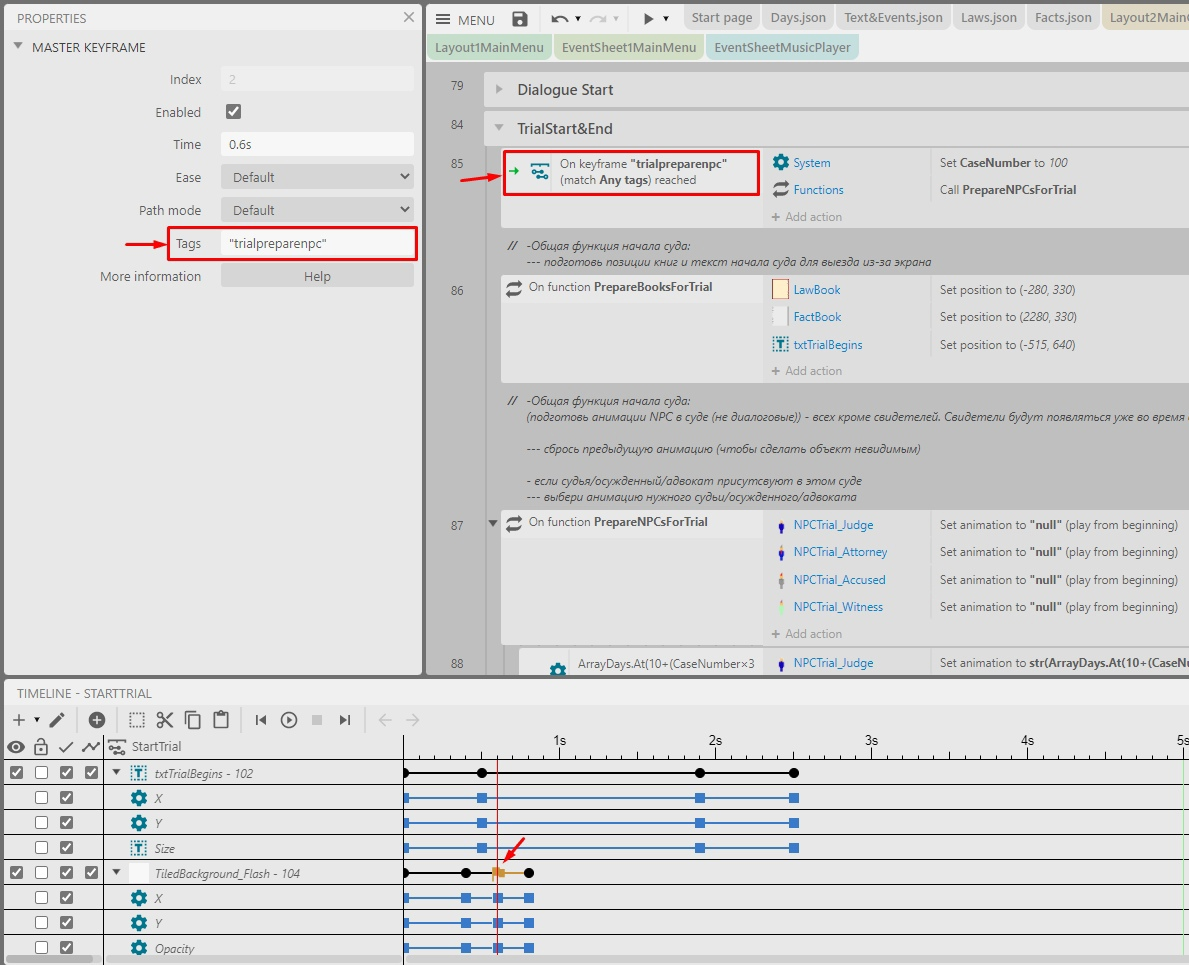Click the timeline Add plus icon
This screenshot has width=1189, height=965.
pos(19,719)
